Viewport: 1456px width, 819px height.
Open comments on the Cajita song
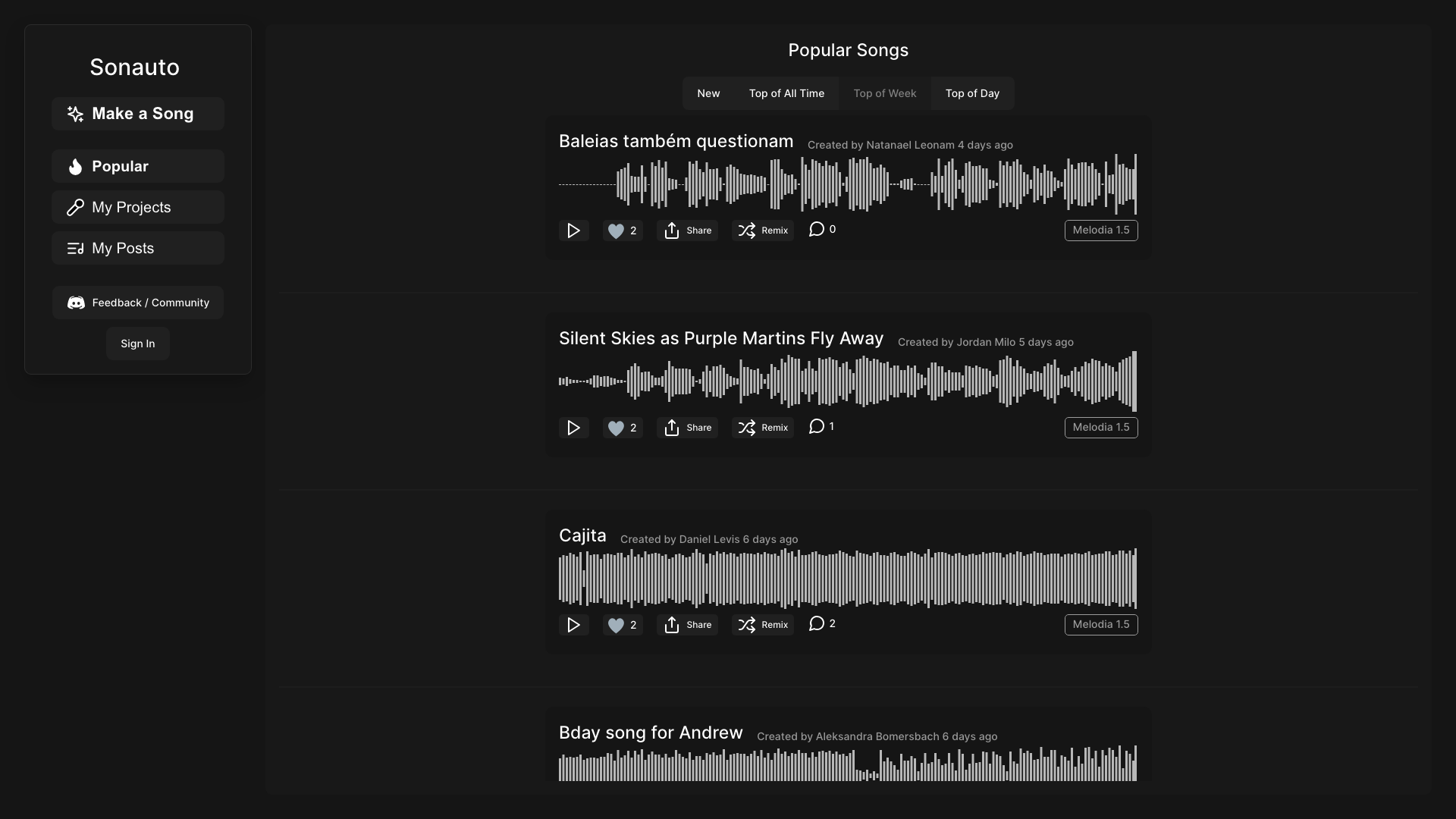tap(822, 623)
